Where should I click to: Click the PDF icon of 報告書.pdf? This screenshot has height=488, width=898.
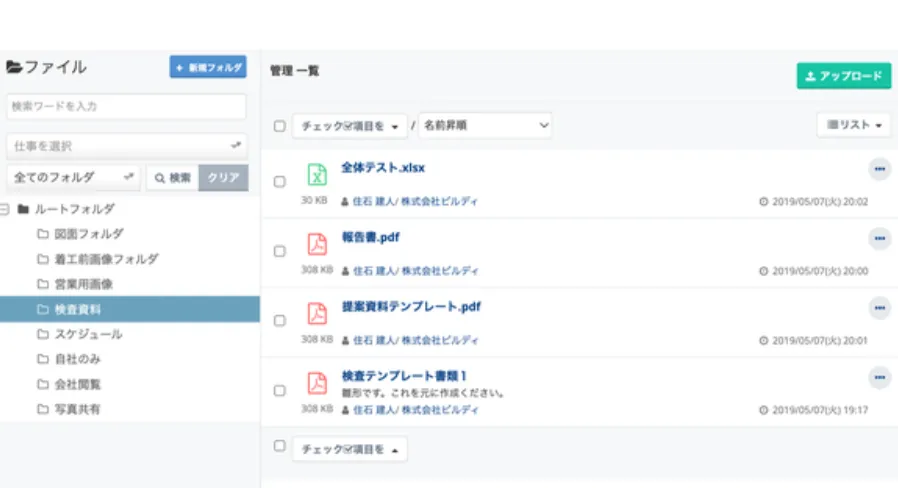(x=317, y=244)
